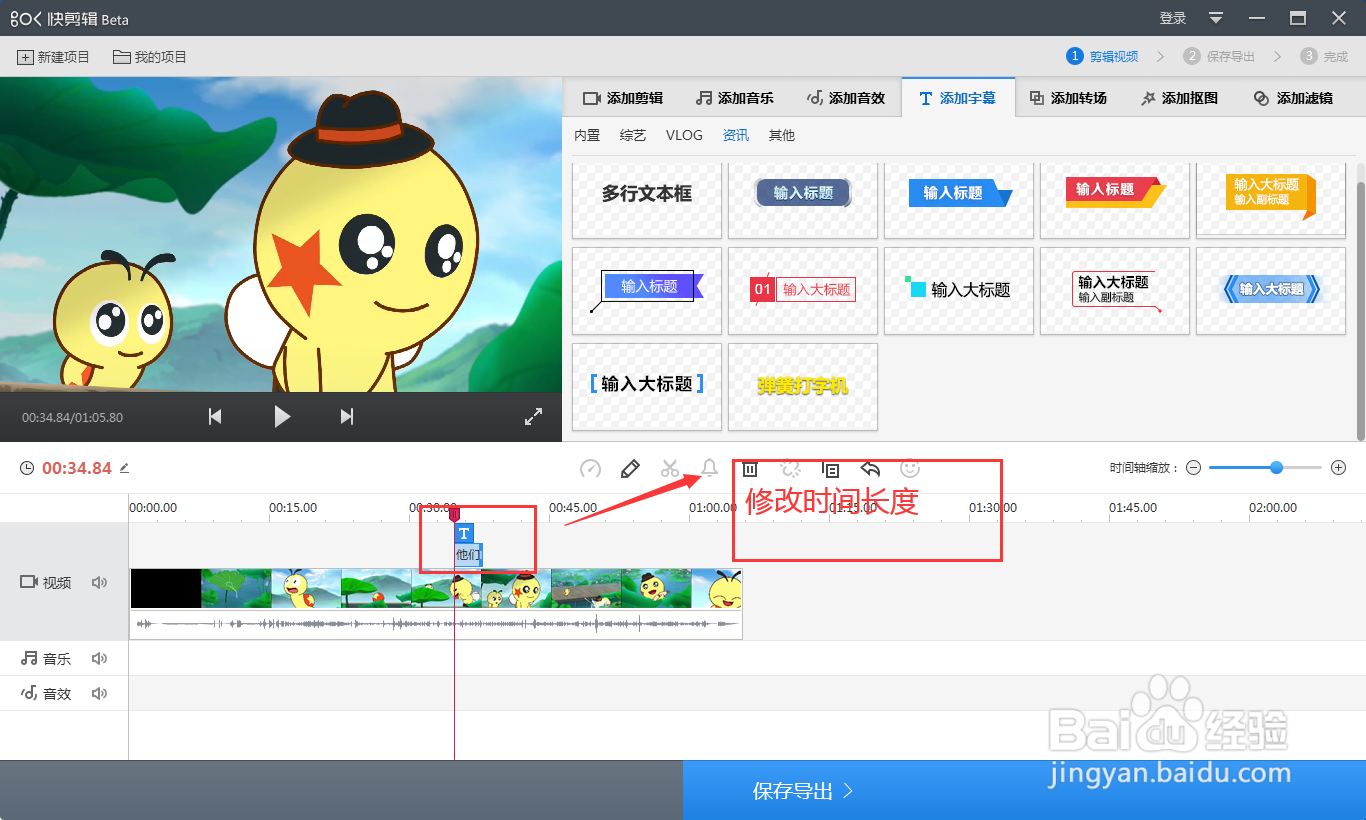Click the video clip on the timeline
The height and width of the screenshot is (820, 1366).
tap(436, 589)
